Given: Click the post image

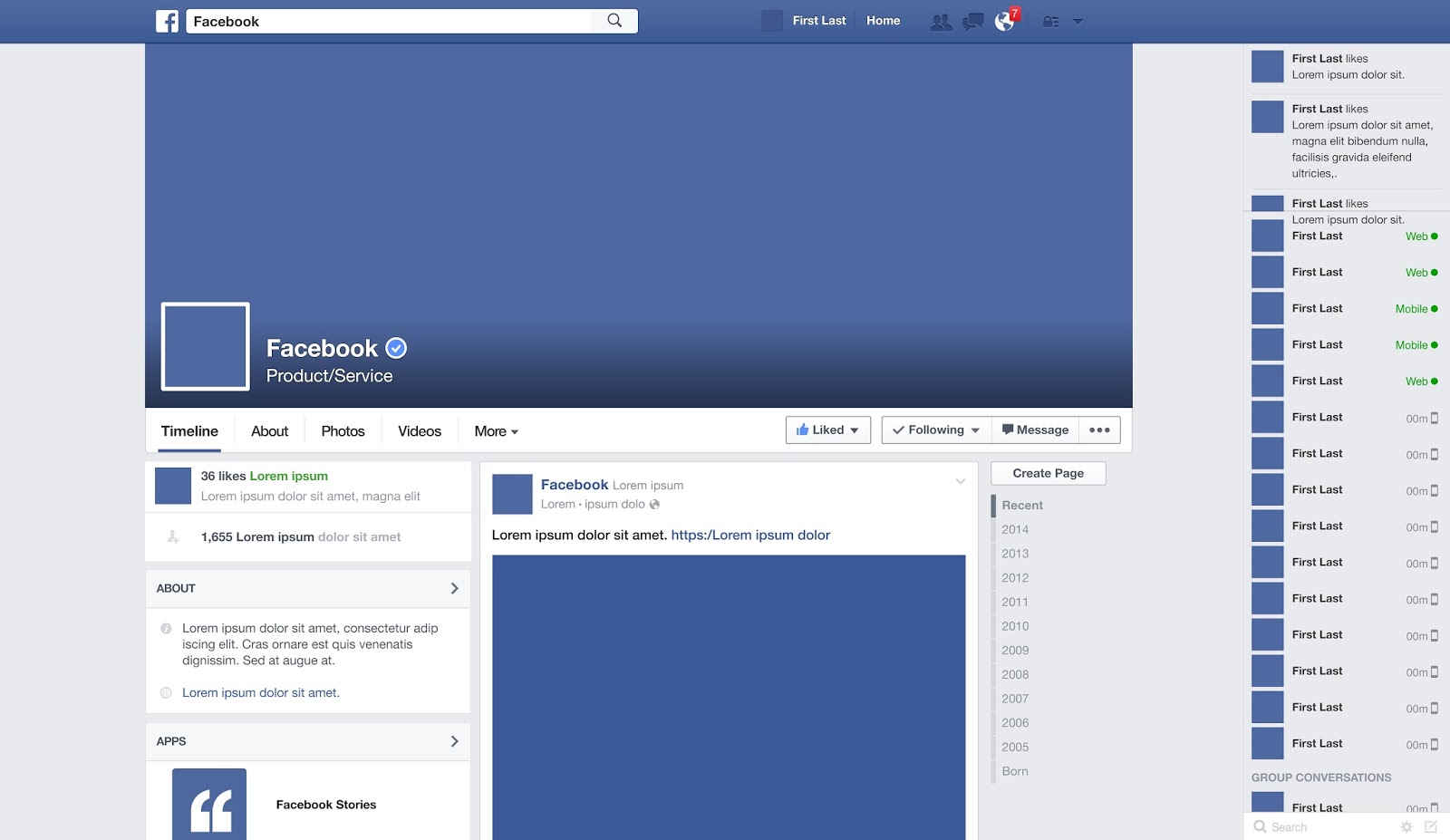Looking at the screenshot, I should coord(729,698).
